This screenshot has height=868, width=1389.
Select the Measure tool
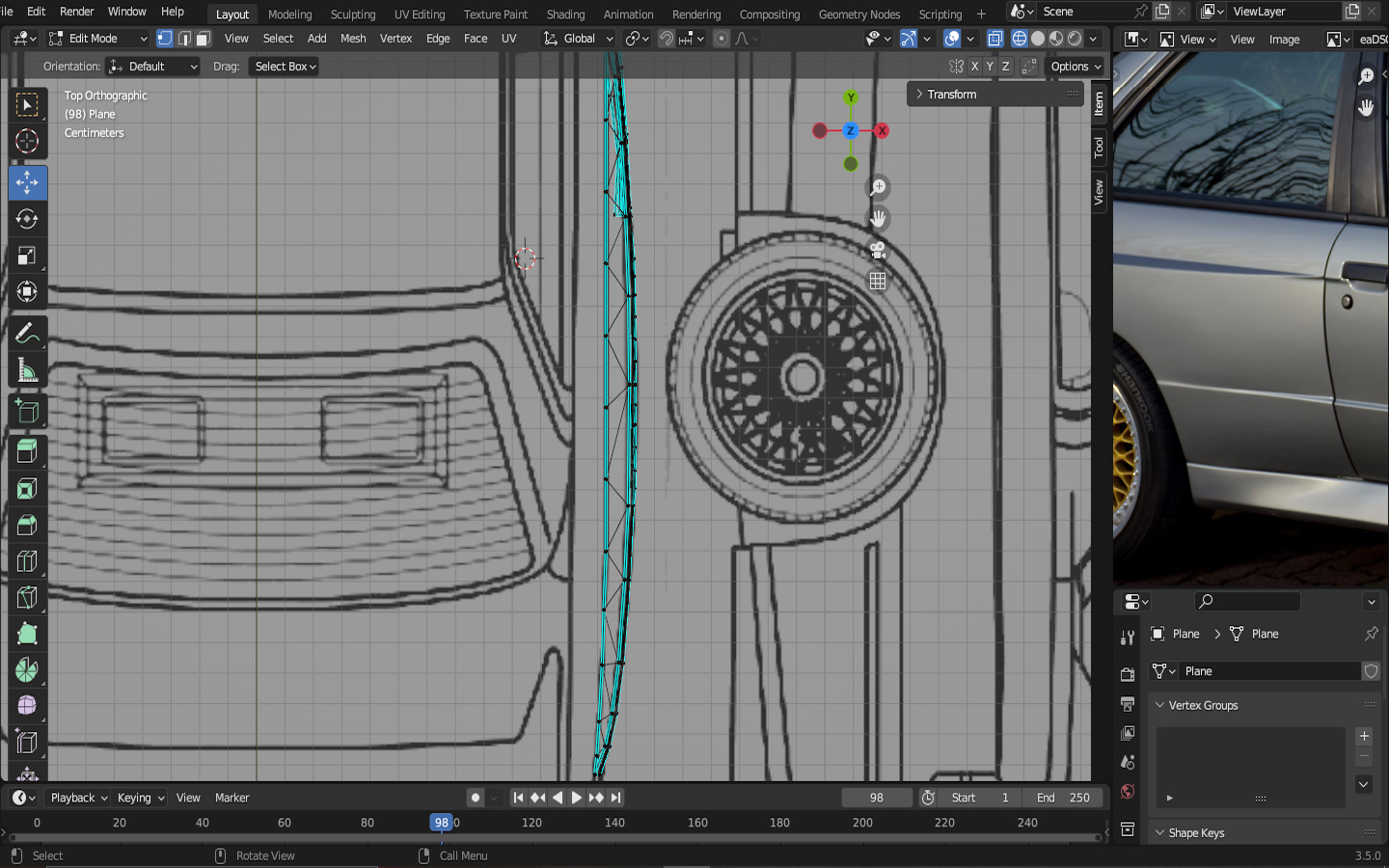(x=27, y=371)
